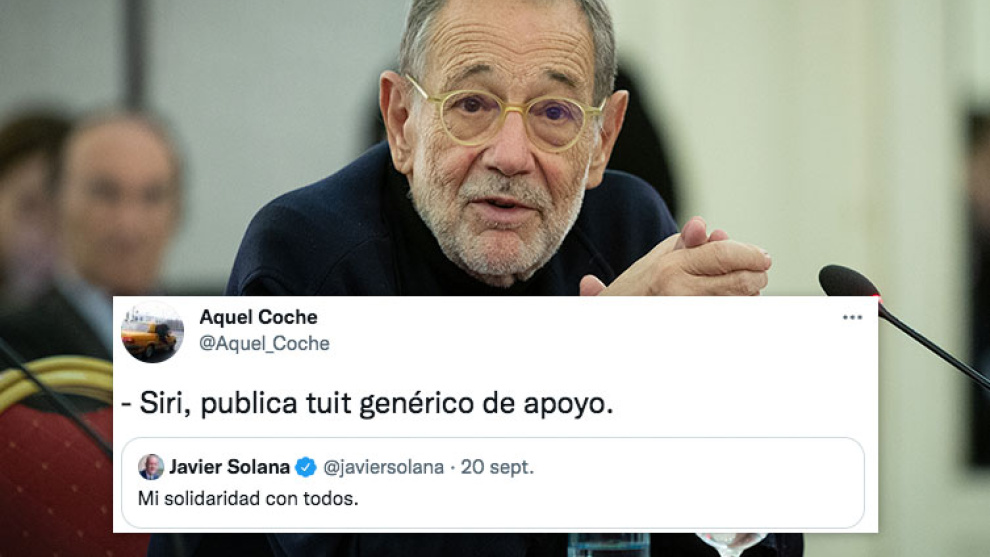Visit the @javiersolana handle

point(383,467)
